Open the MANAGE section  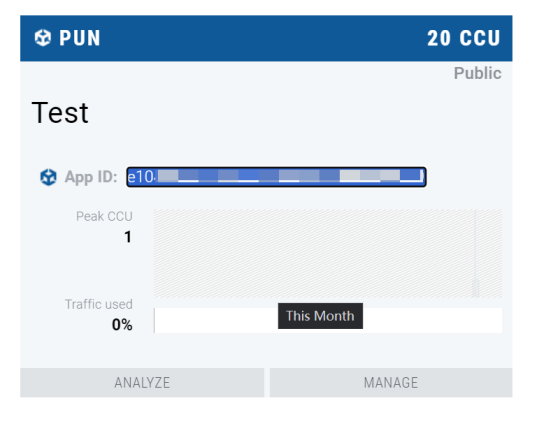[391, 383]
